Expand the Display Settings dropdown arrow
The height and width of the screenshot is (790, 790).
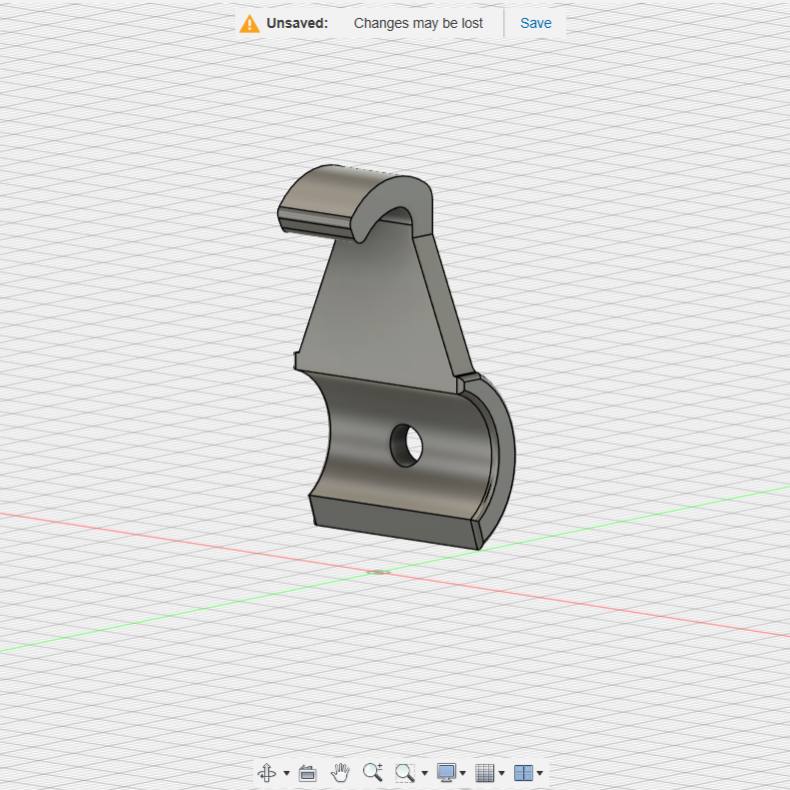(x=463, y=773)
